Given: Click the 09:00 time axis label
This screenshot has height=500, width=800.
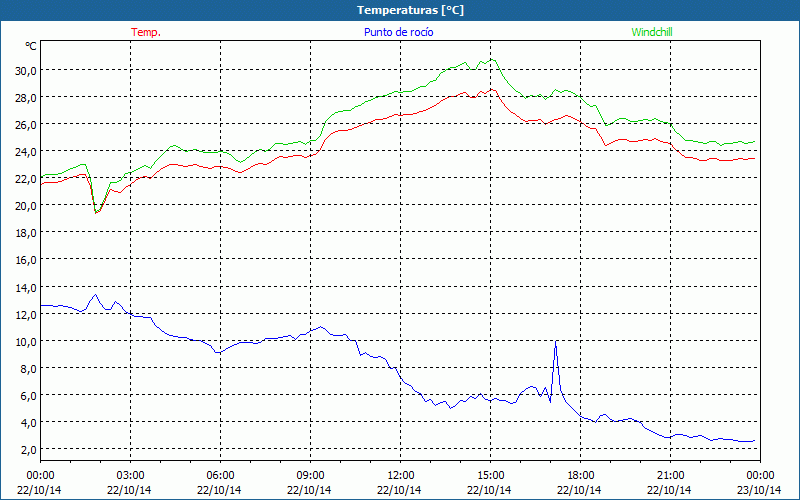Looking at the screenshot, I should click(x=310, y=476).
